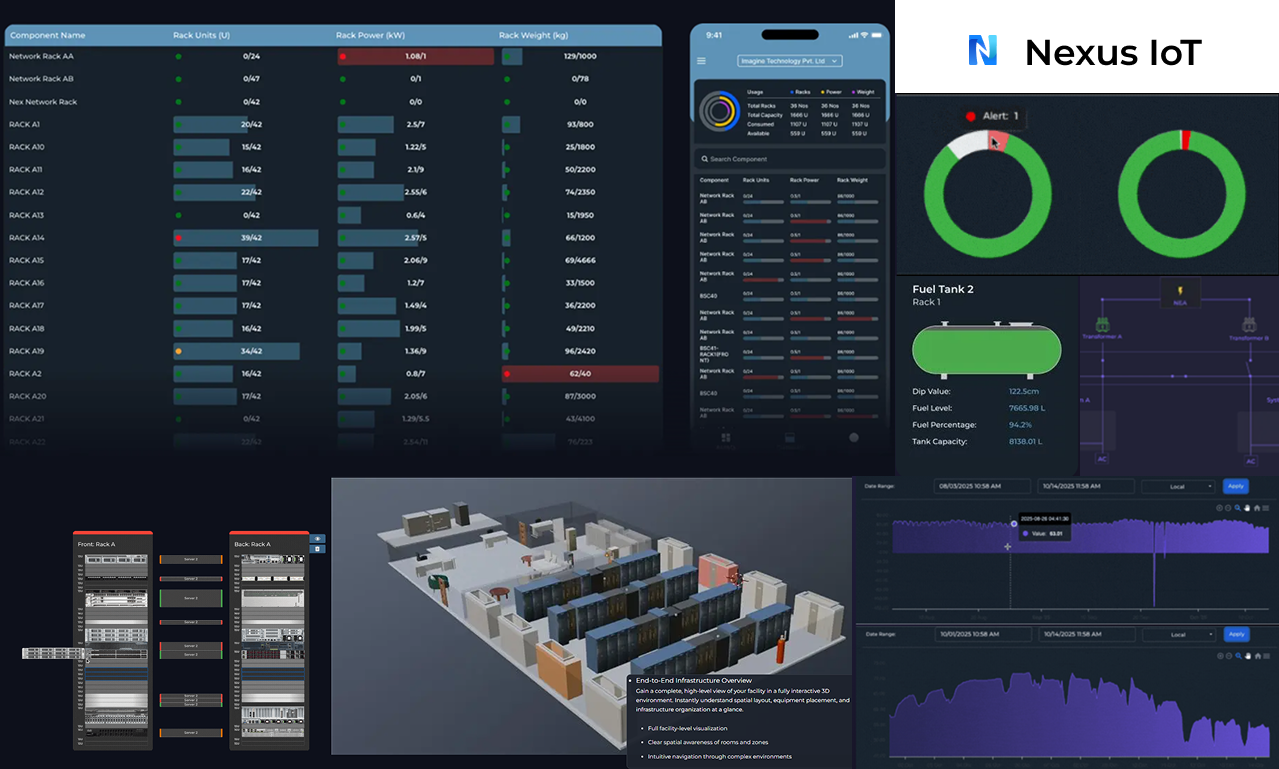This screenshot has height=769, width=1279.
Task: Click the red Network Rack AA power bar 1.08/1
Action: tap(416, 56)
